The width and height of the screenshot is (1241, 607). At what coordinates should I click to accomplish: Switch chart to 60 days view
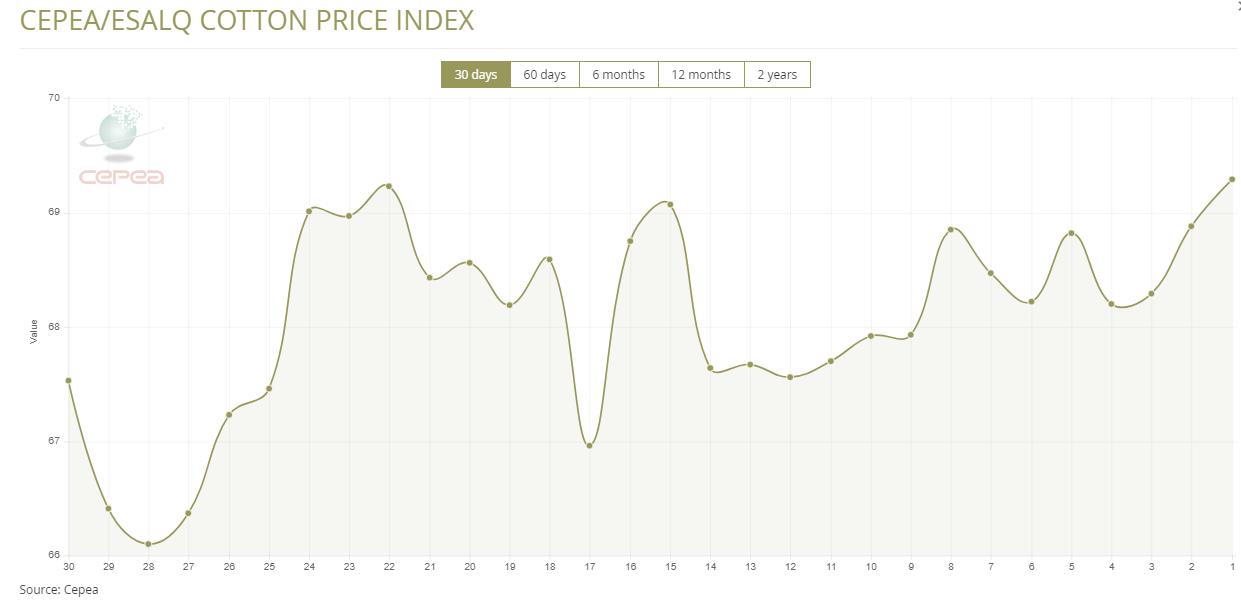(x=544, y=75)
